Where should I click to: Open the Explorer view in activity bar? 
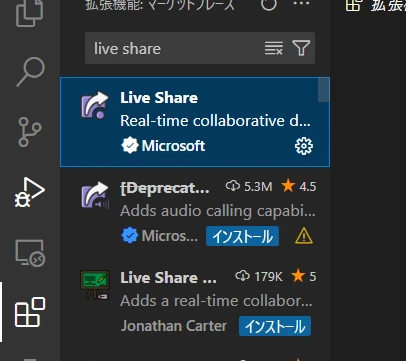coord(30,13)
